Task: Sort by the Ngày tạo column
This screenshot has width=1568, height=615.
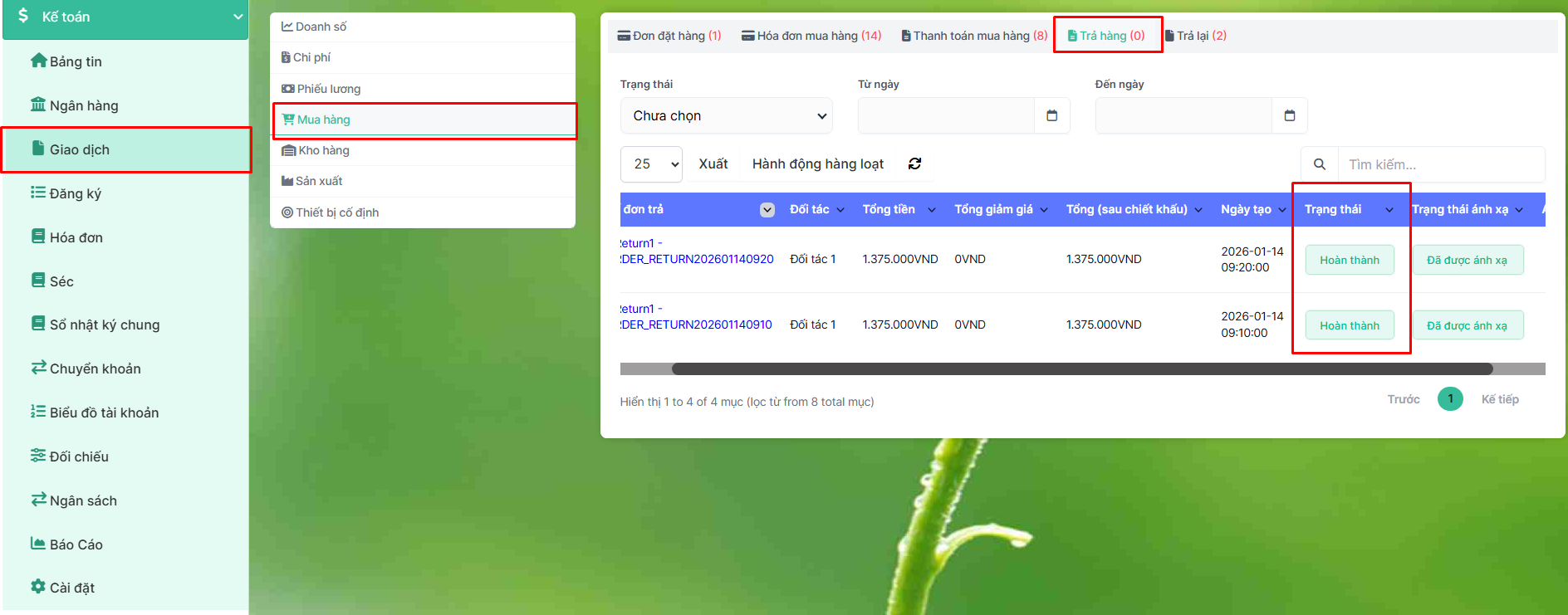Action: [x=1246, y=209]
